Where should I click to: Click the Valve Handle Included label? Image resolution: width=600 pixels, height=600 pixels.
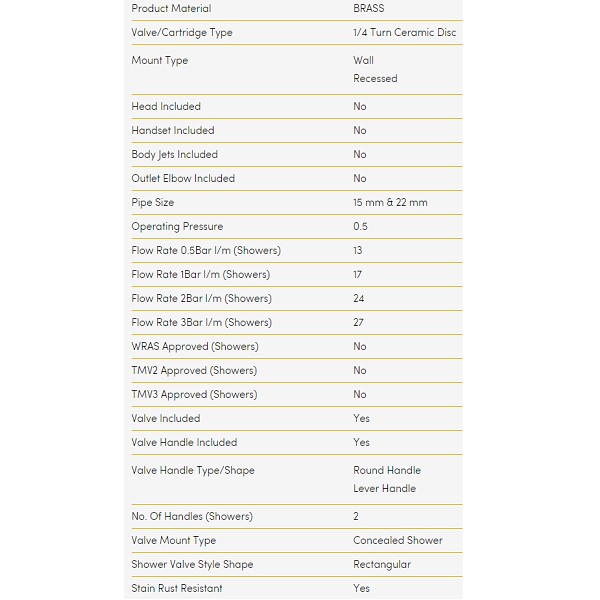(184, 442)
